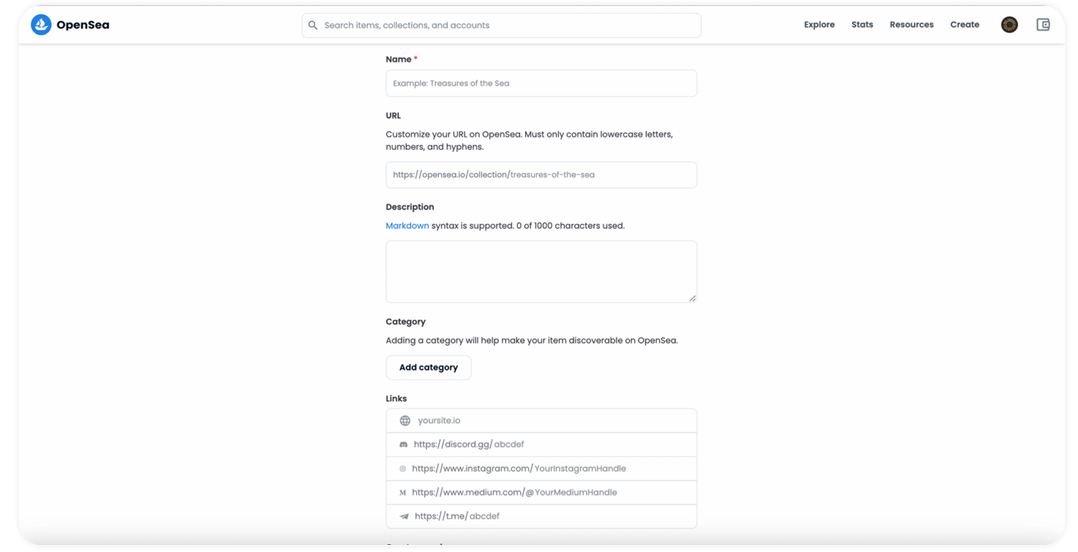The height and width of the screenshot is (552, 1078).
Task: Click the collection URL input field
Action: (x=541, y=175)
